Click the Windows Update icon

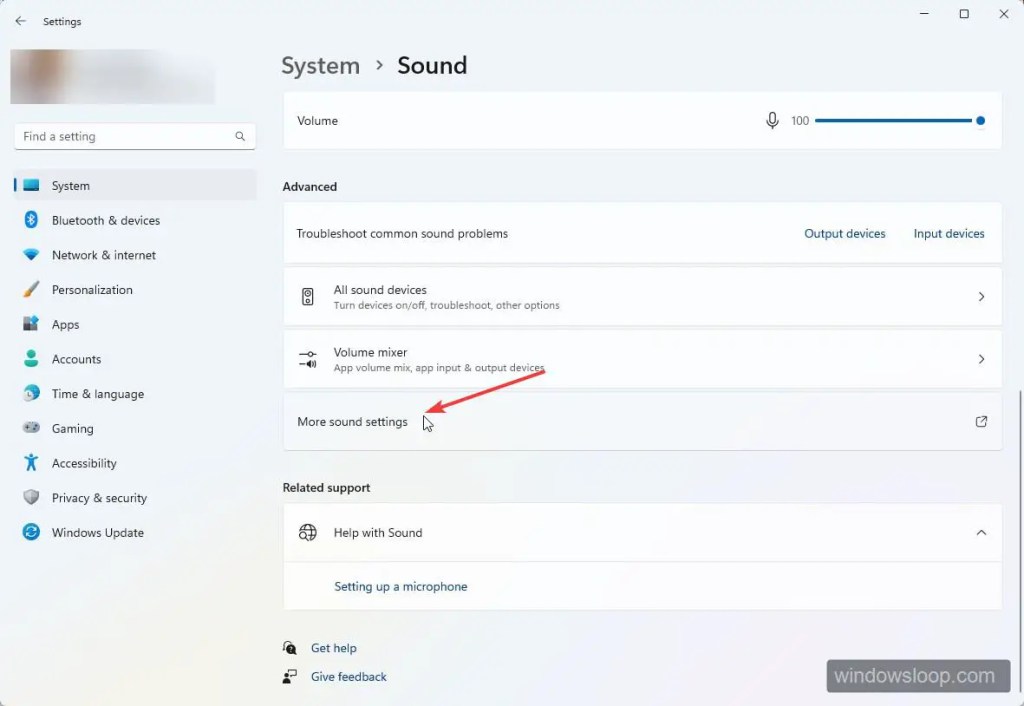[x=31, y=533]
